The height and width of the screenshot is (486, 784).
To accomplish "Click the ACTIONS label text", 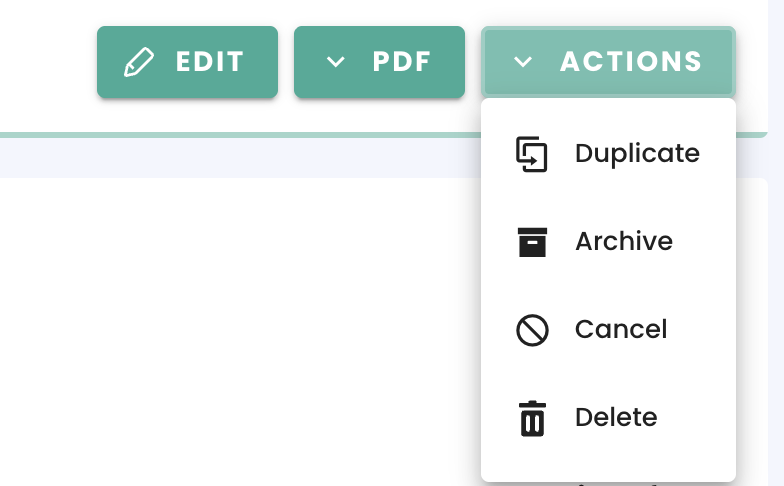I will pyautogui.click(x=631, y=62).
